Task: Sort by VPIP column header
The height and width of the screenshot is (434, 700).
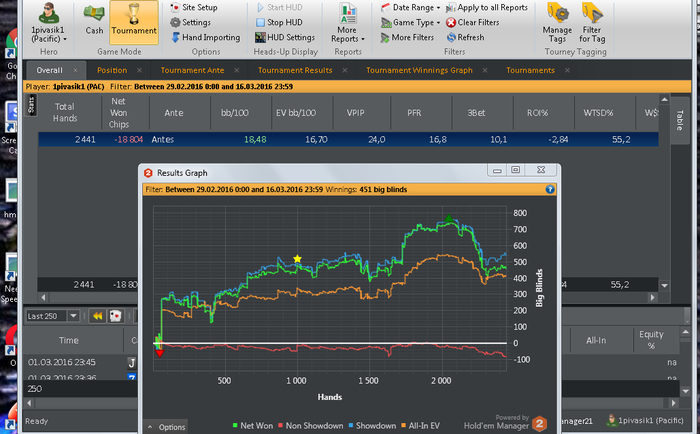Action: [x=355, y=113]
